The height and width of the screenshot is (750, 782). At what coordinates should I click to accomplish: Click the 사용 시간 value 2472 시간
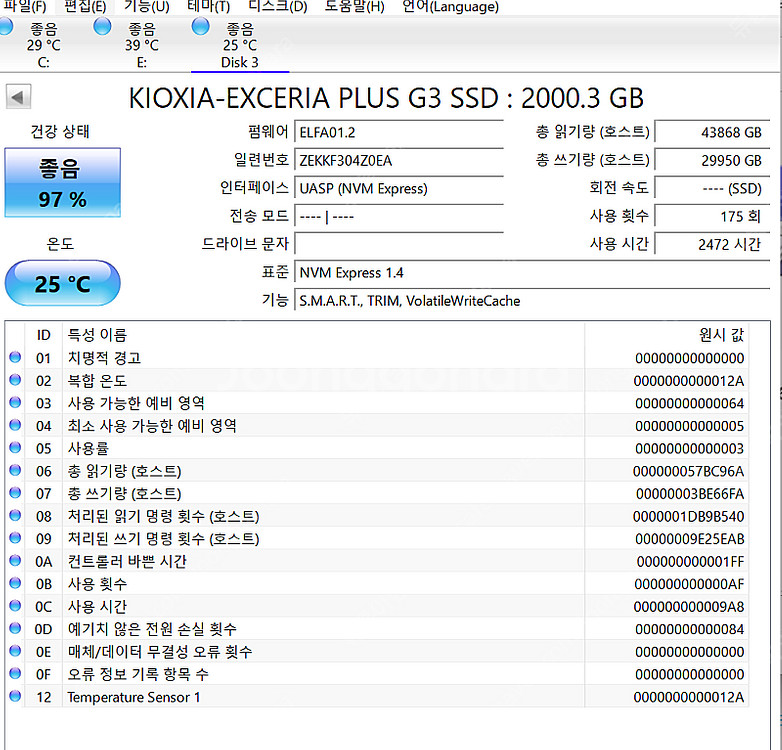pos(712,244)
